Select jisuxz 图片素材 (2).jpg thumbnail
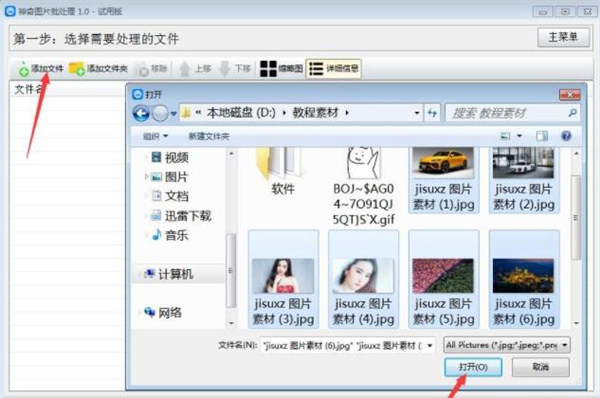Viewport: 600px width, 398px height. 524,180
